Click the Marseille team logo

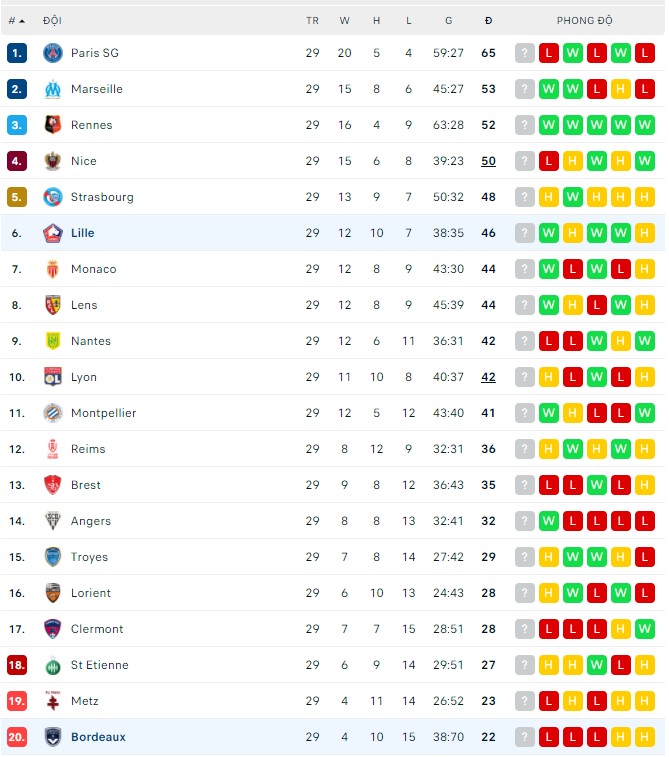click(x=53, y=89)
